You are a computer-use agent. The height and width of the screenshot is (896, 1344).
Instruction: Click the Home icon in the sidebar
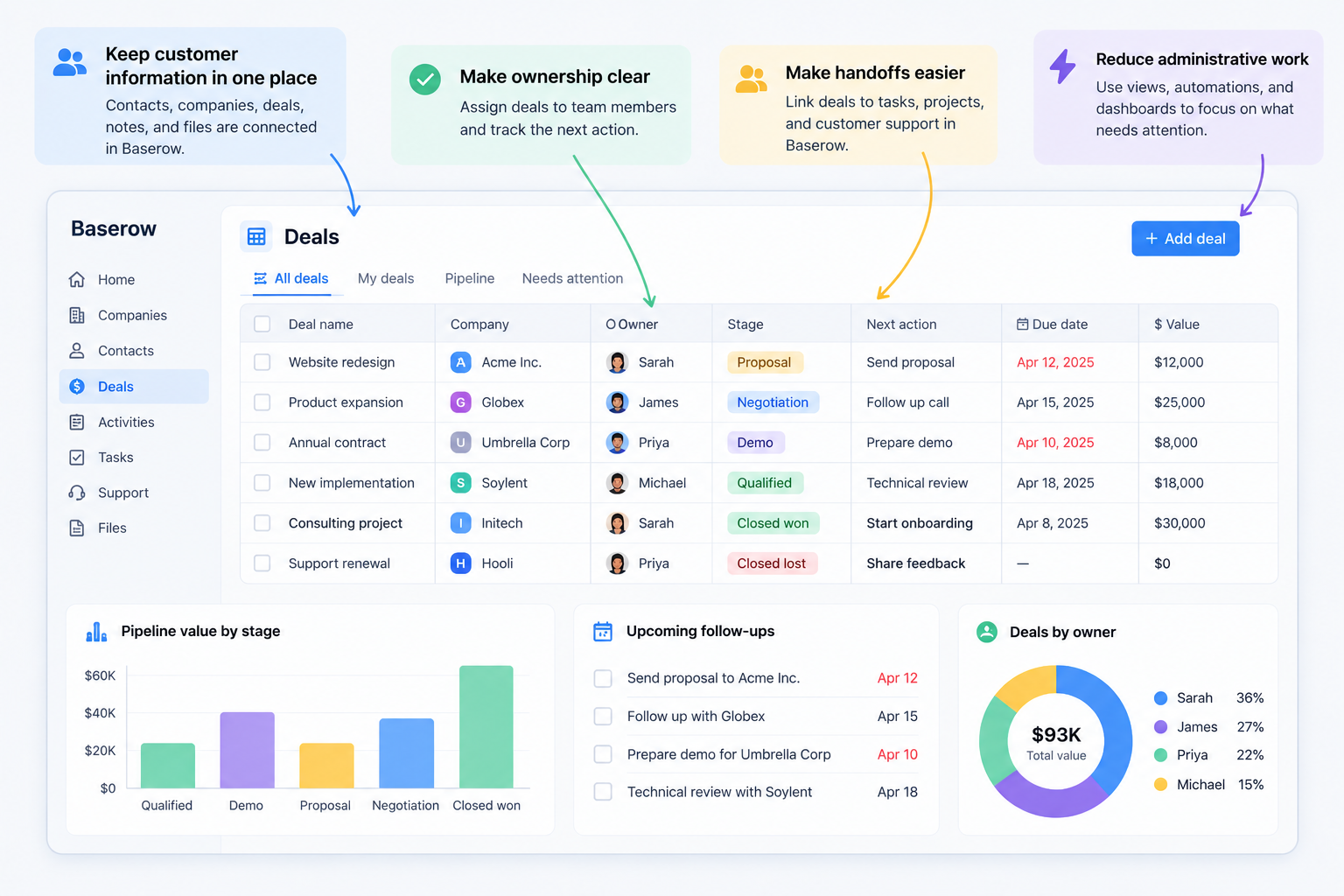click(77, 280)
